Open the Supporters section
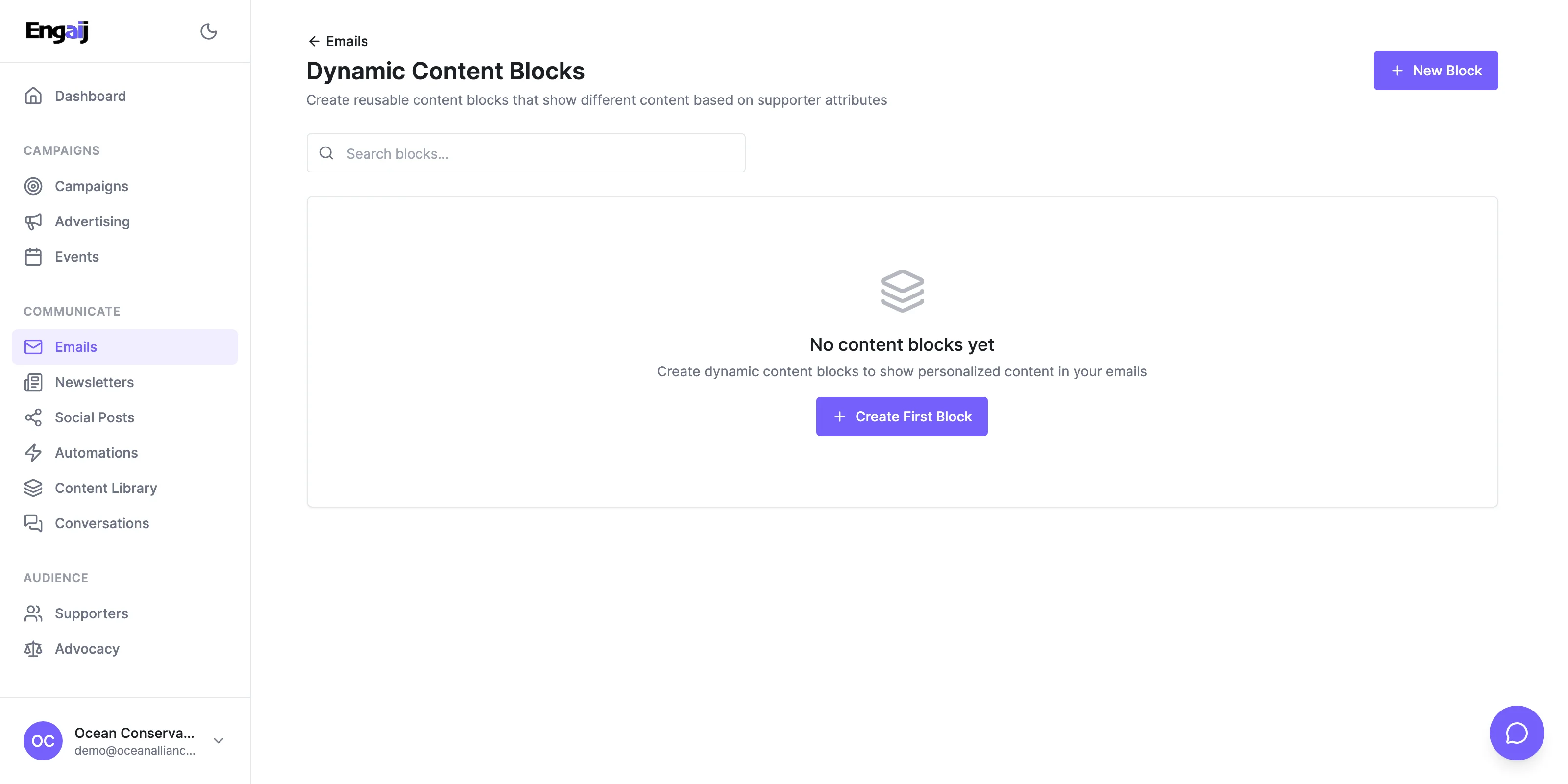The image size is (1568, 784). (91, 613)
